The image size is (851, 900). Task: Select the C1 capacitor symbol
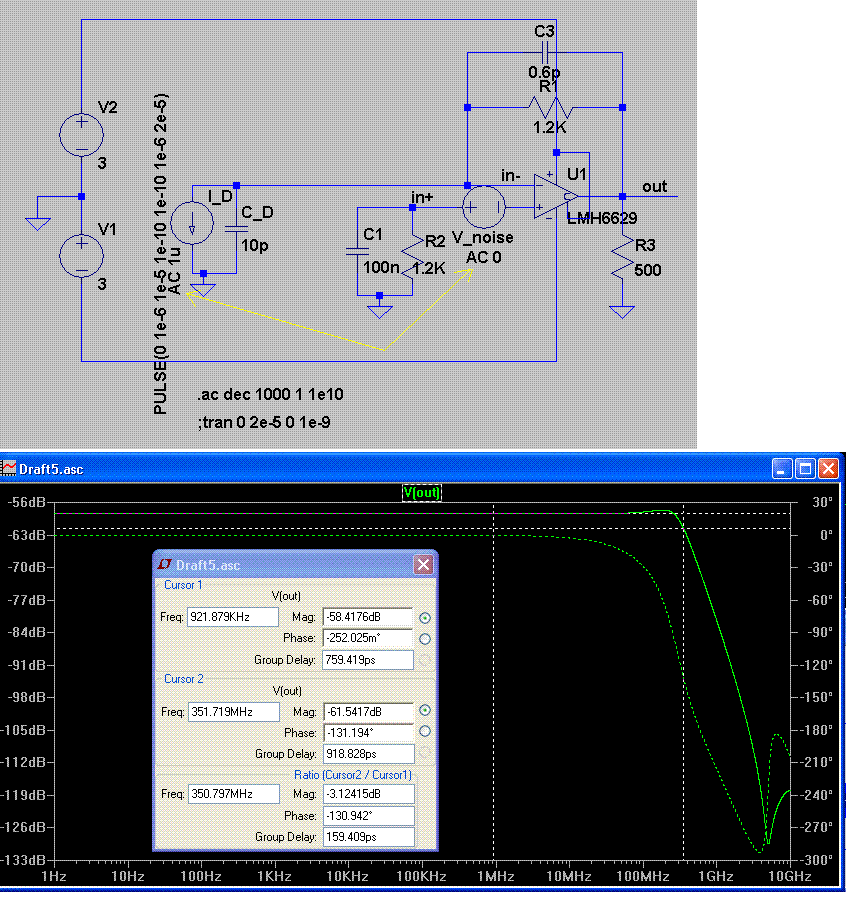pyautogui.click(x=358, y=251)
